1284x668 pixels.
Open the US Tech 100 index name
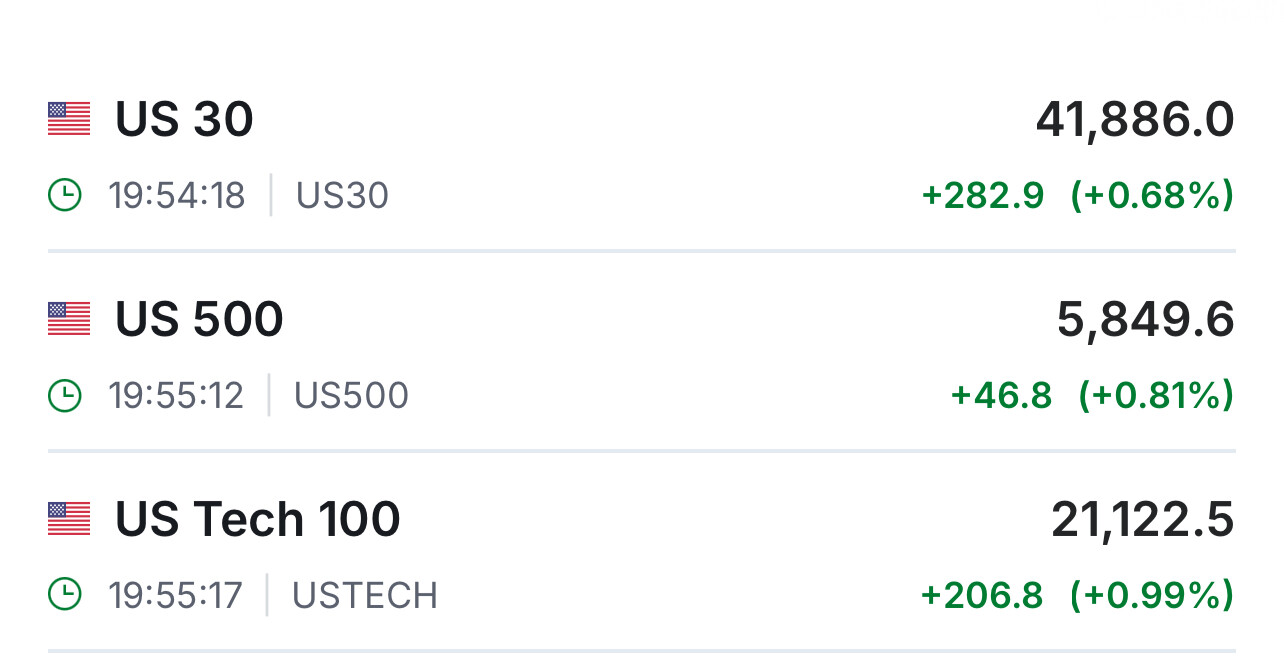tap(257, 520)
